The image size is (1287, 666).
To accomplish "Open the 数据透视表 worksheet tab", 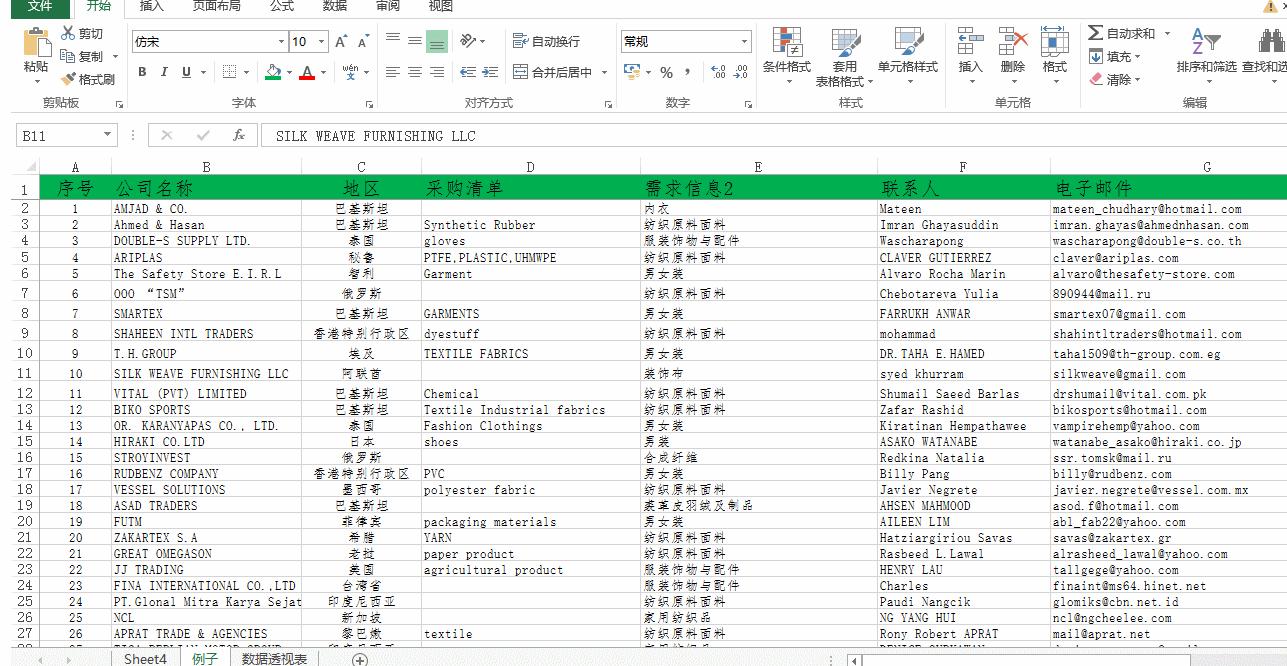I will click(275, 659).
